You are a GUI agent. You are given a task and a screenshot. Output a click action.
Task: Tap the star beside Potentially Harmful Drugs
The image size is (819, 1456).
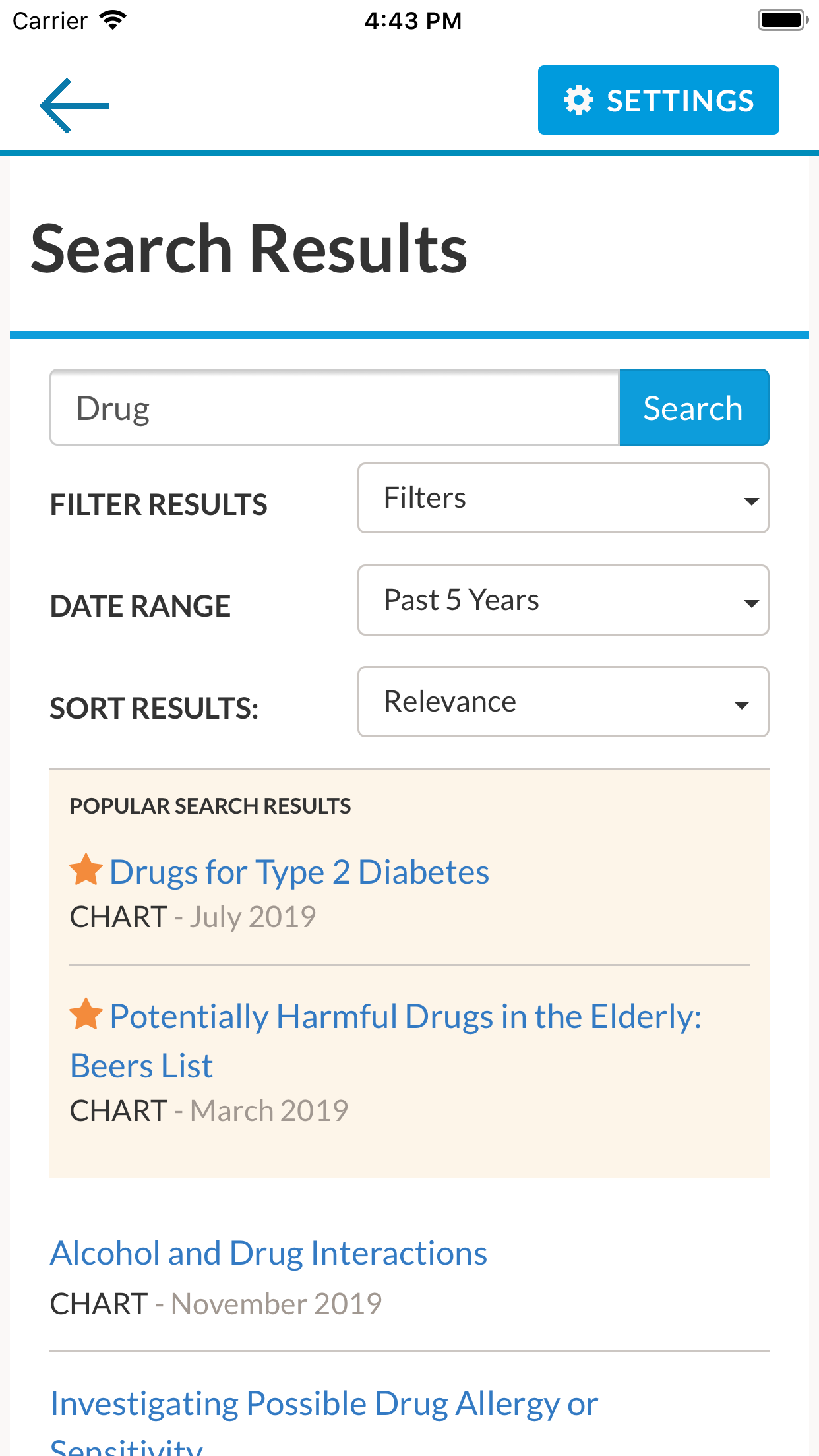coord(86,1014)
